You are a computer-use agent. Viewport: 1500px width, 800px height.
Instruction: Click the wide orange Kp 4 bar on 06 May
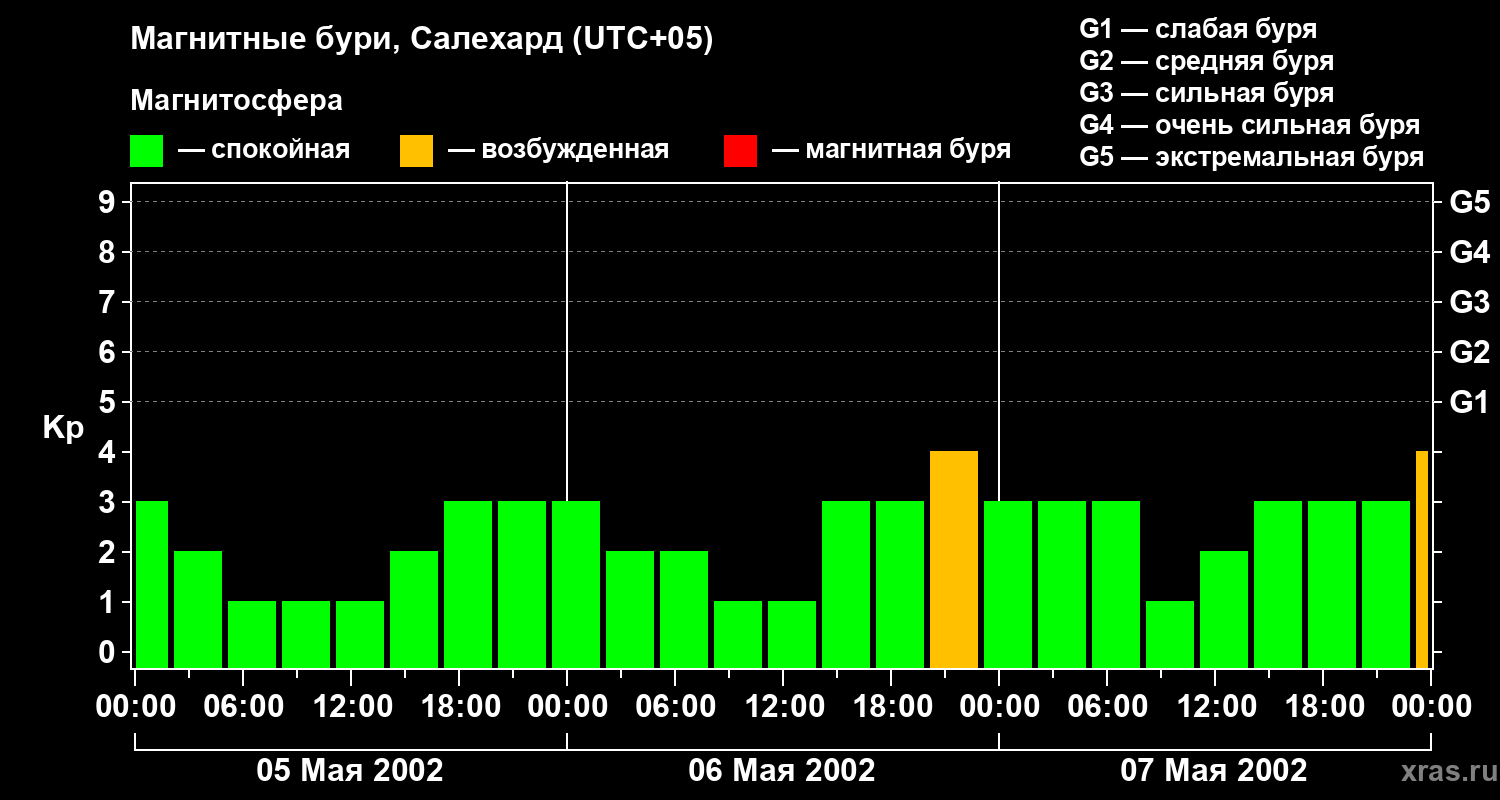(954, 560)
